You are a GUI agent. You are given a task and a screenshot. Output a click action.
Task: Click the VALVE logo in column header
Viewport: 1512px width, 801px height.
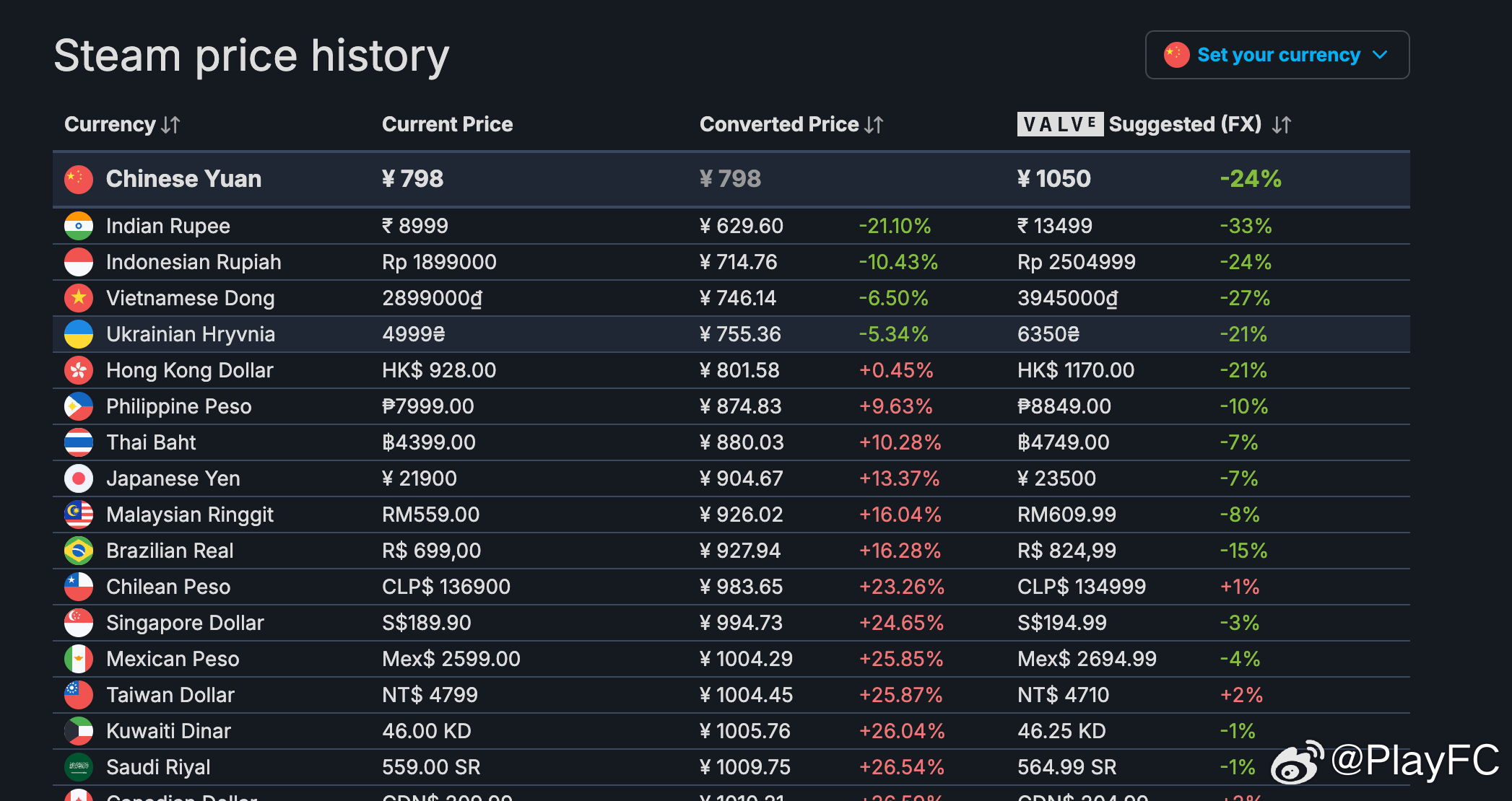click(1060, 124)
